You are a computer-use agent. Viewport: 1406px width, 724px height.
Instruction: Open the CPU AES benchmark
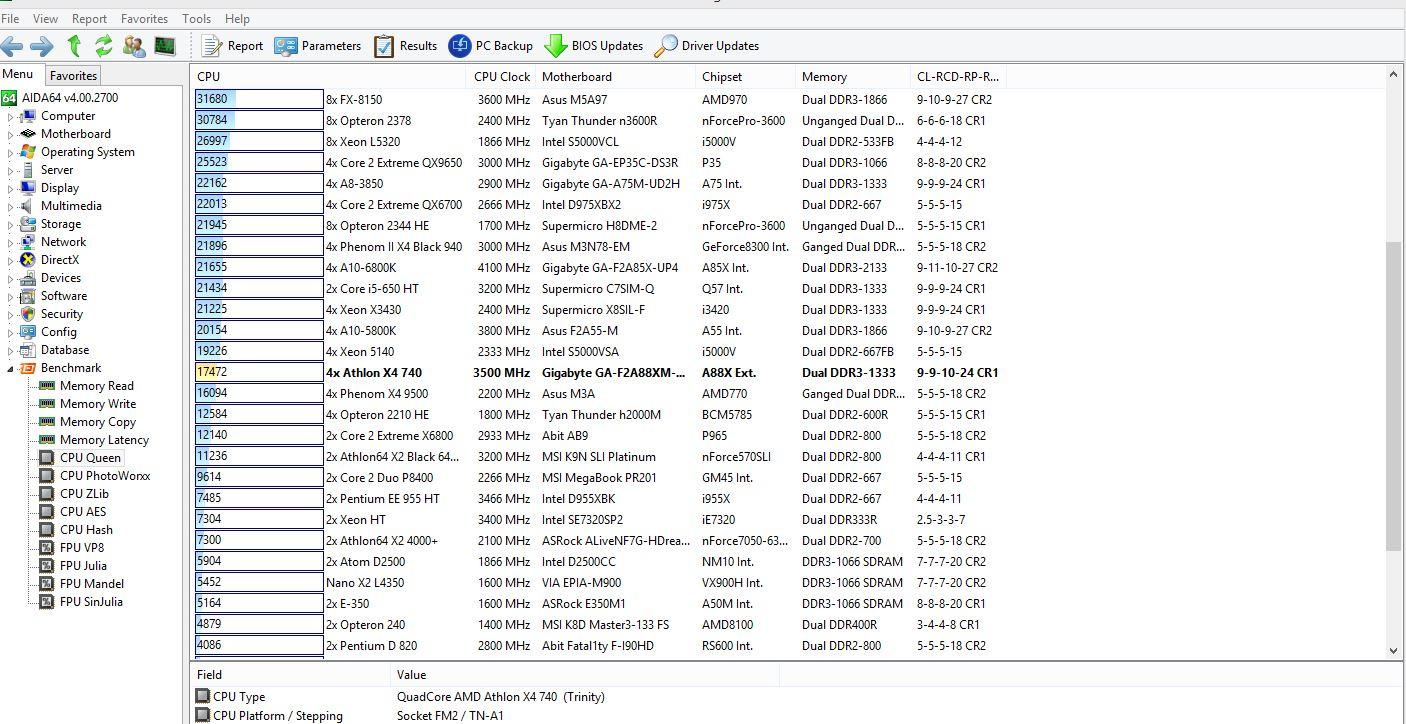(x=73, y=512)
